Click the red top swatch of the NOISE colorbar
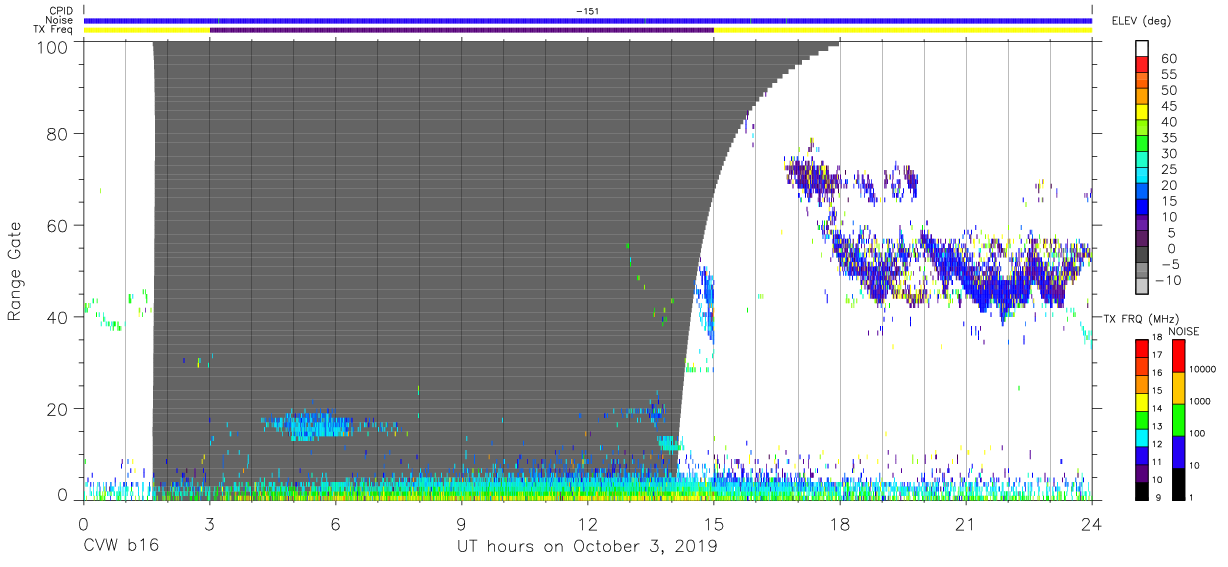The image size is (1228, 567). click(x=1178, y=355)
